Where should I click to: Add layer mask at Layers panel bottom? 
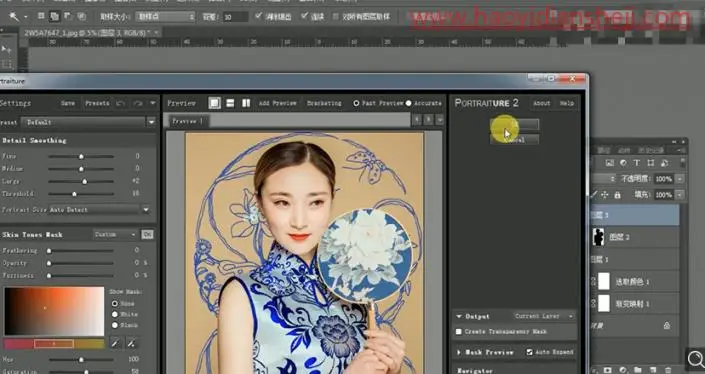tap(608, 370)
